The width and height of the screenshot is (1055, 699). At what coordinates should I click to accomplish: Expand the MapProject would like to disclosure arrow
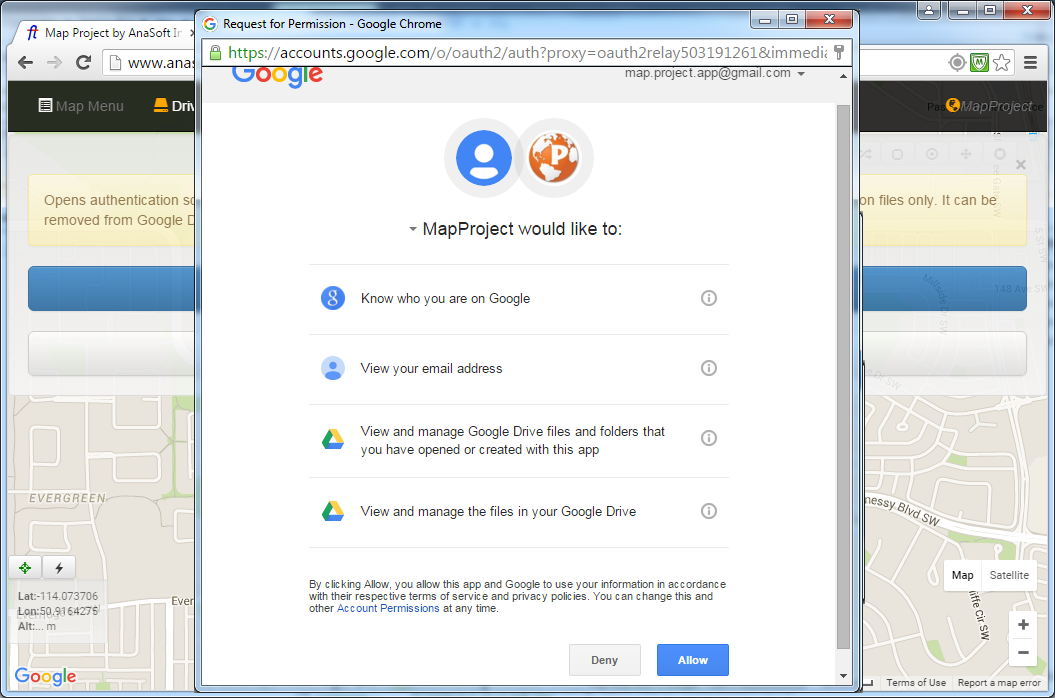412,229
